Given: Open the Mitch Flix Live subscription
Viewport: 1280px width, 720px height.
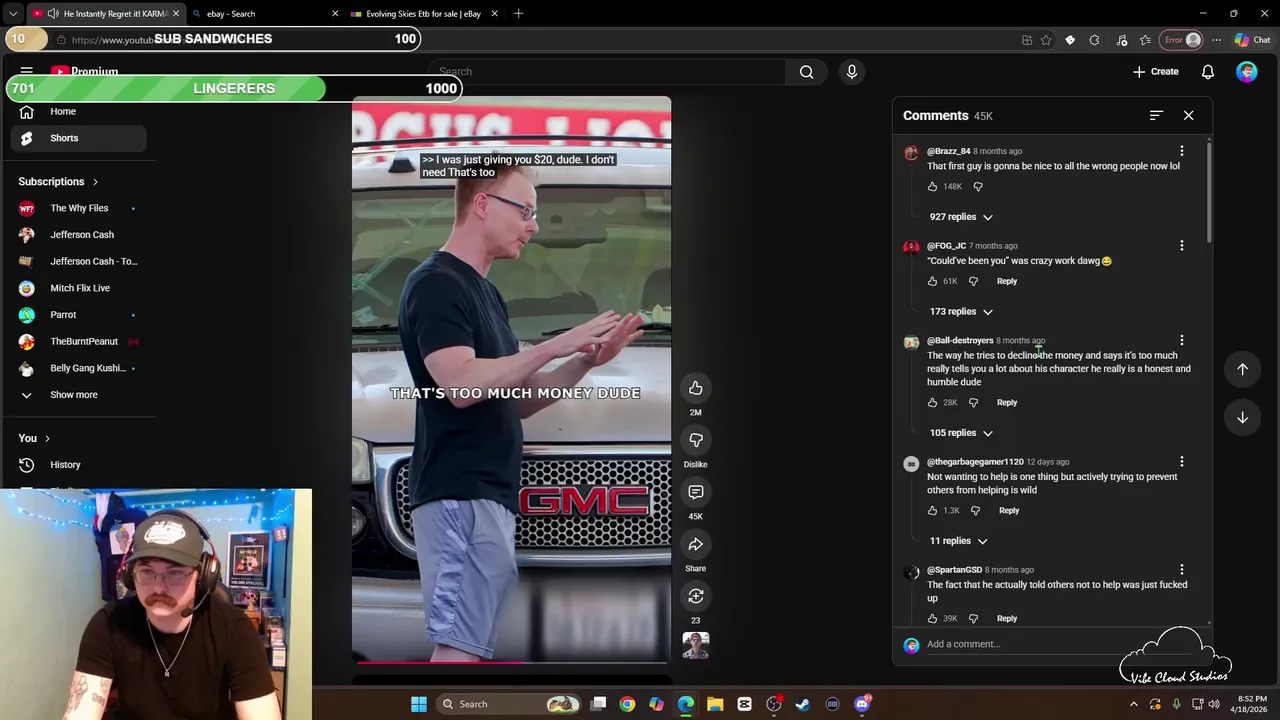Looking at the screenshot, I should [x=78, y=288].
